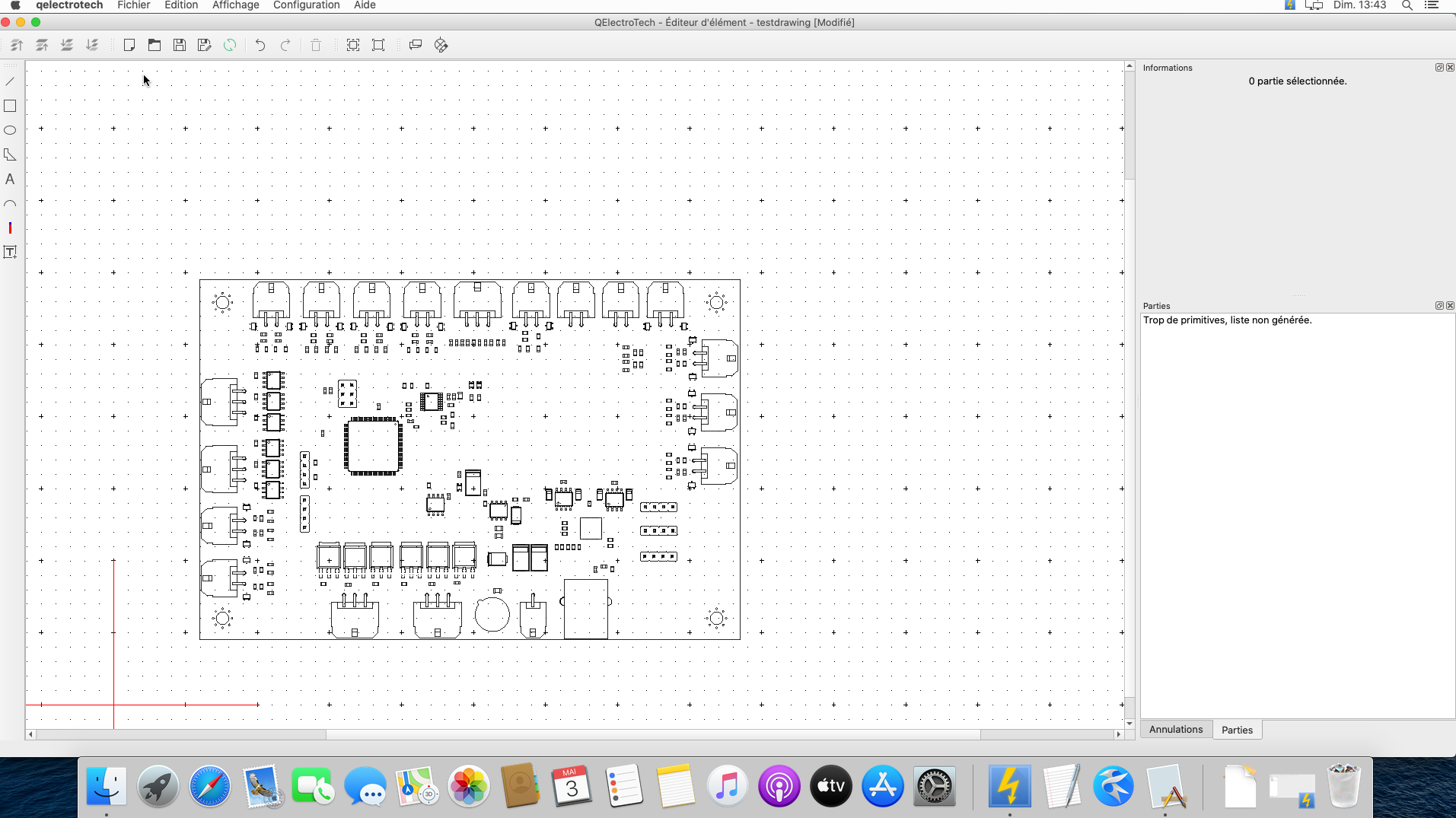Image resolution: width=1456 pixels, height=818 pixels.
Task: Launch Safari from the Dock
Action: click(209, 786)
